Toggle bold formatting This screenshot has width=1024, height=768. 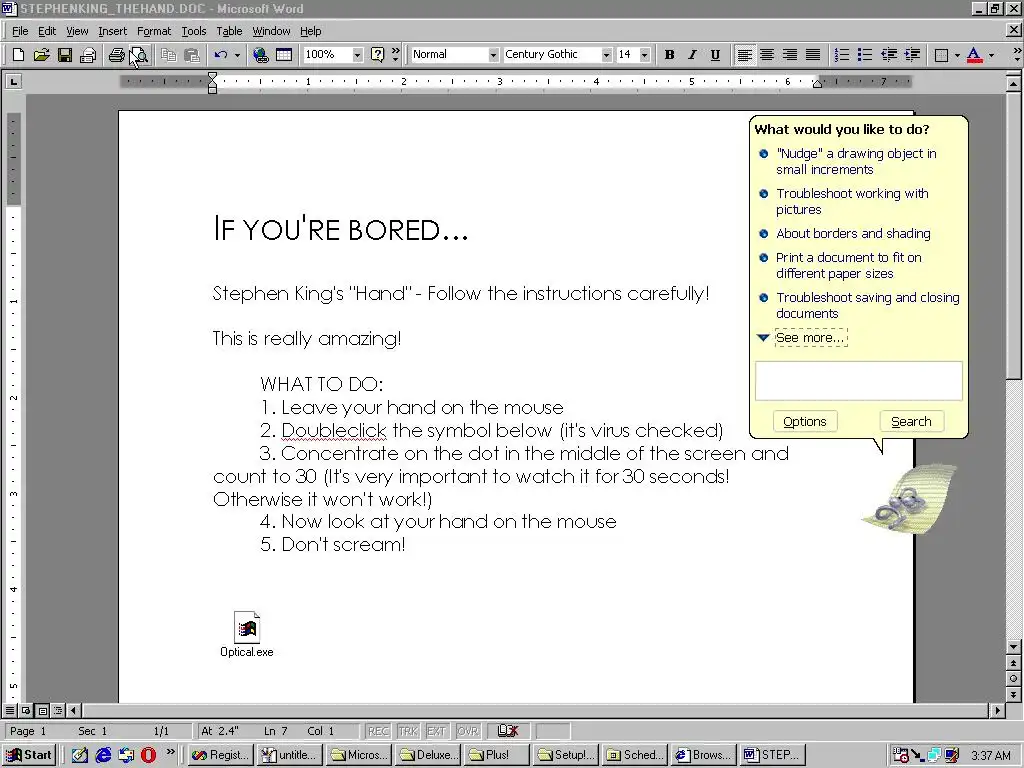tap(669, 55)
